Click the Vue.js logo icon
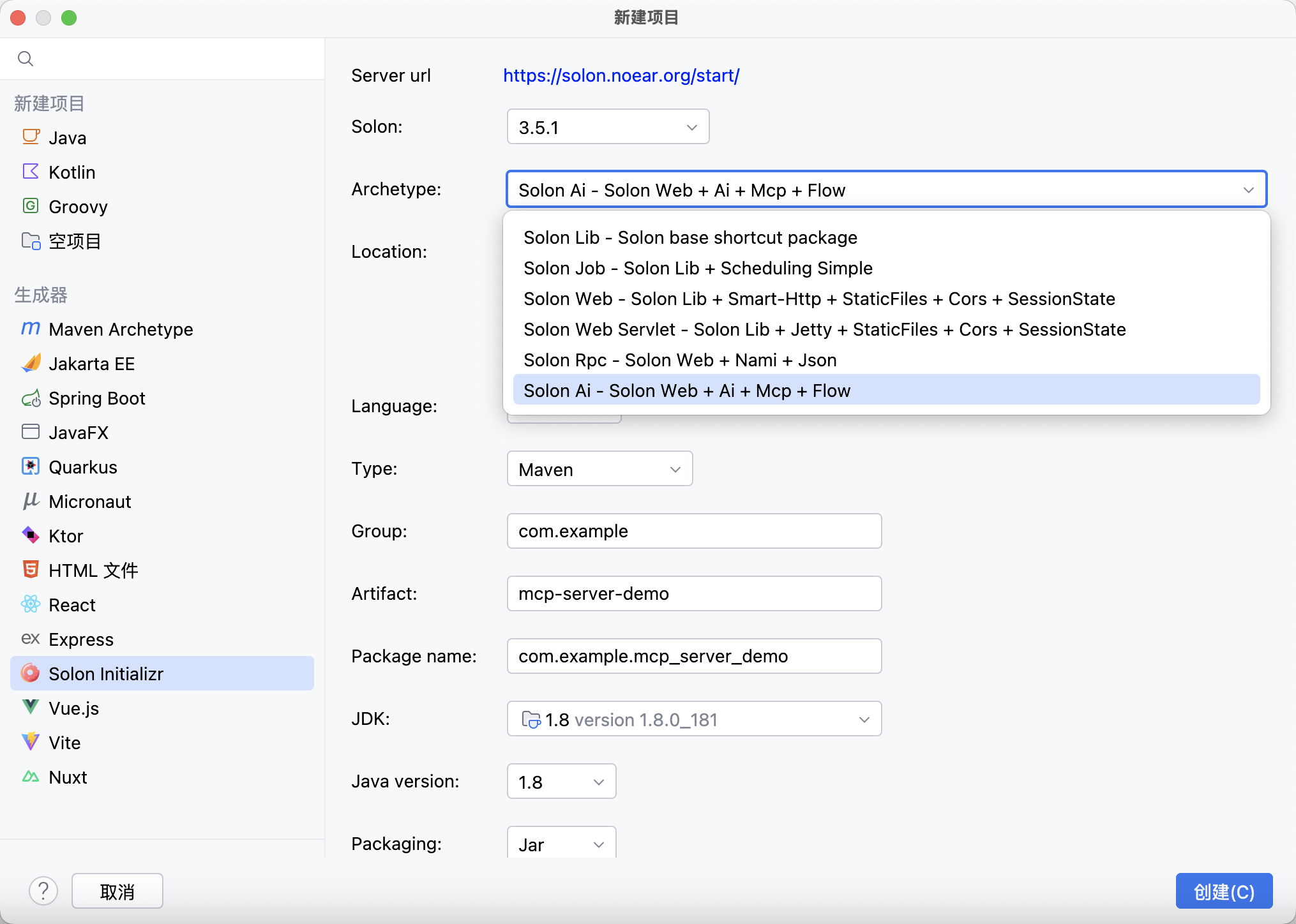The width and height of the screenshot is (1296, 924). tap(31, 707)
